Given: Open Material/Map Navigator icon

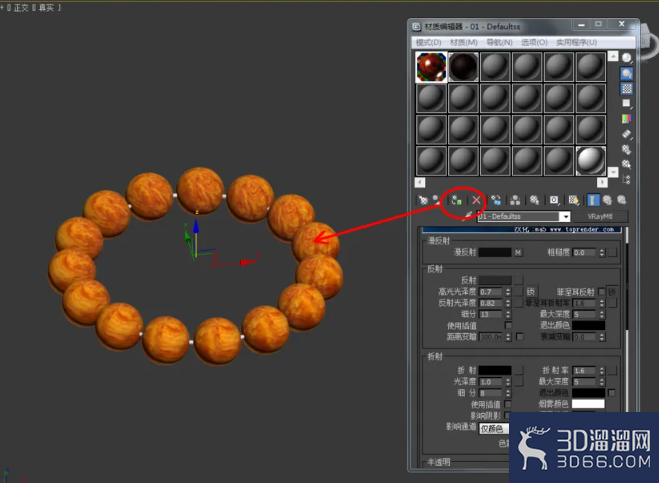Looking at the screenshot, I should (627, 179).
